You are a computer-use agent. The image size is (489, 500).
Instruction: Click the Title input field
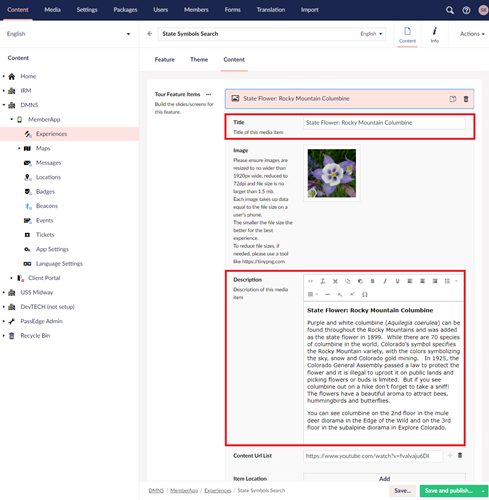click(x=384, y=123)
